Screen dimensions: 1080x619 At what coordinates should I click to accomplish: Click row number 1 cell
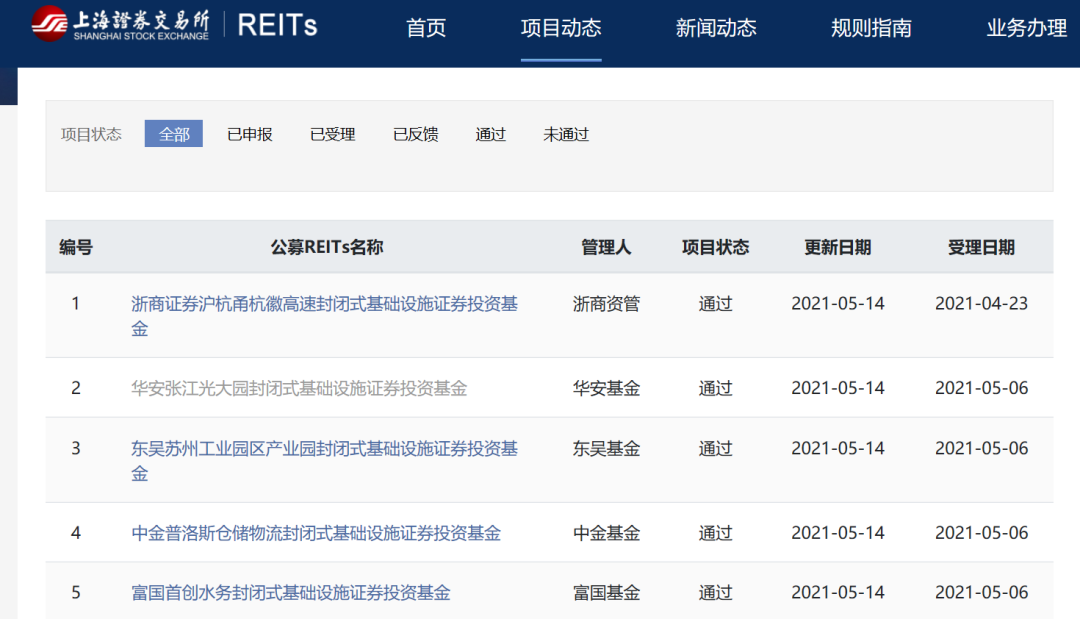(x=76, y=304)
